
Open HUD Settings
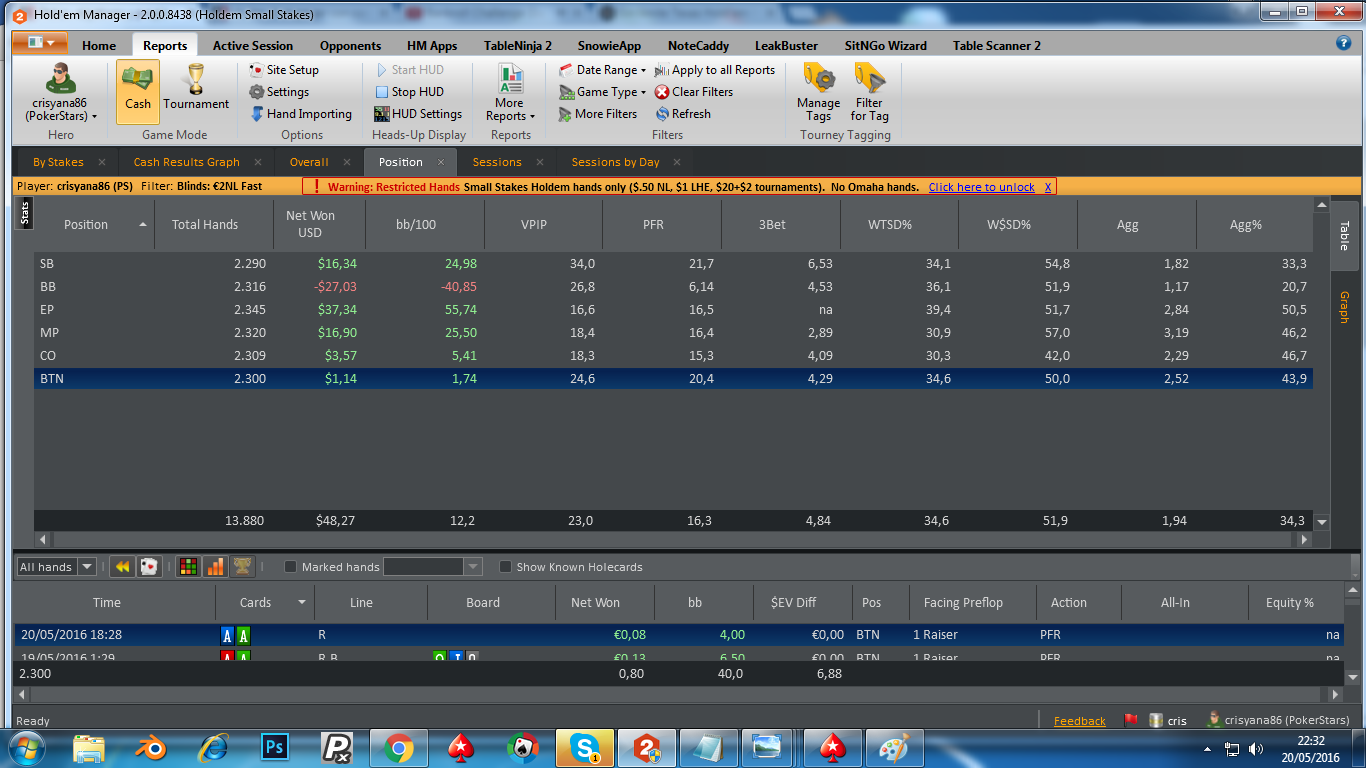pyautogui.click(x=418, y=114)
